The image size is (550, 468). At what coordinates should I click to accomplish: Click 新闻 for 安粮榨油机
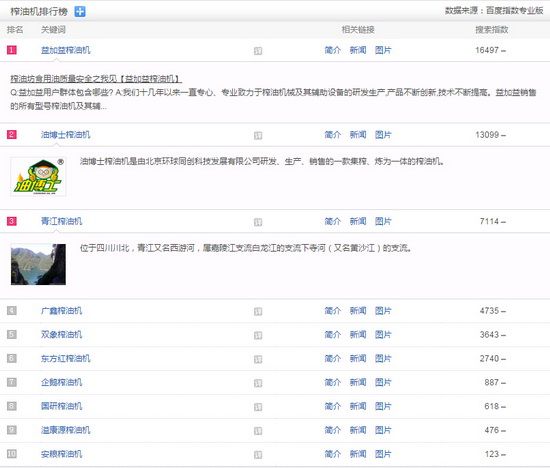tap(358, 454)
